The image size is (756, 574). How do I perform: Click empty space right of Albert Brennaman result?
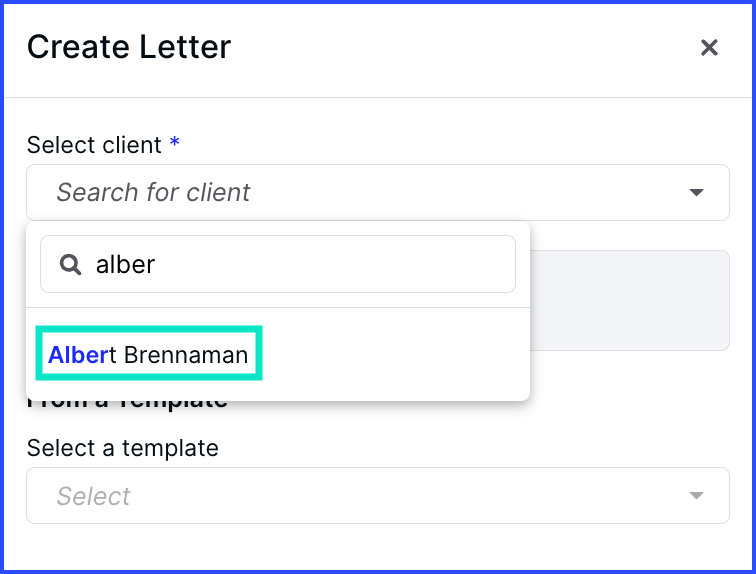[400, 354]
